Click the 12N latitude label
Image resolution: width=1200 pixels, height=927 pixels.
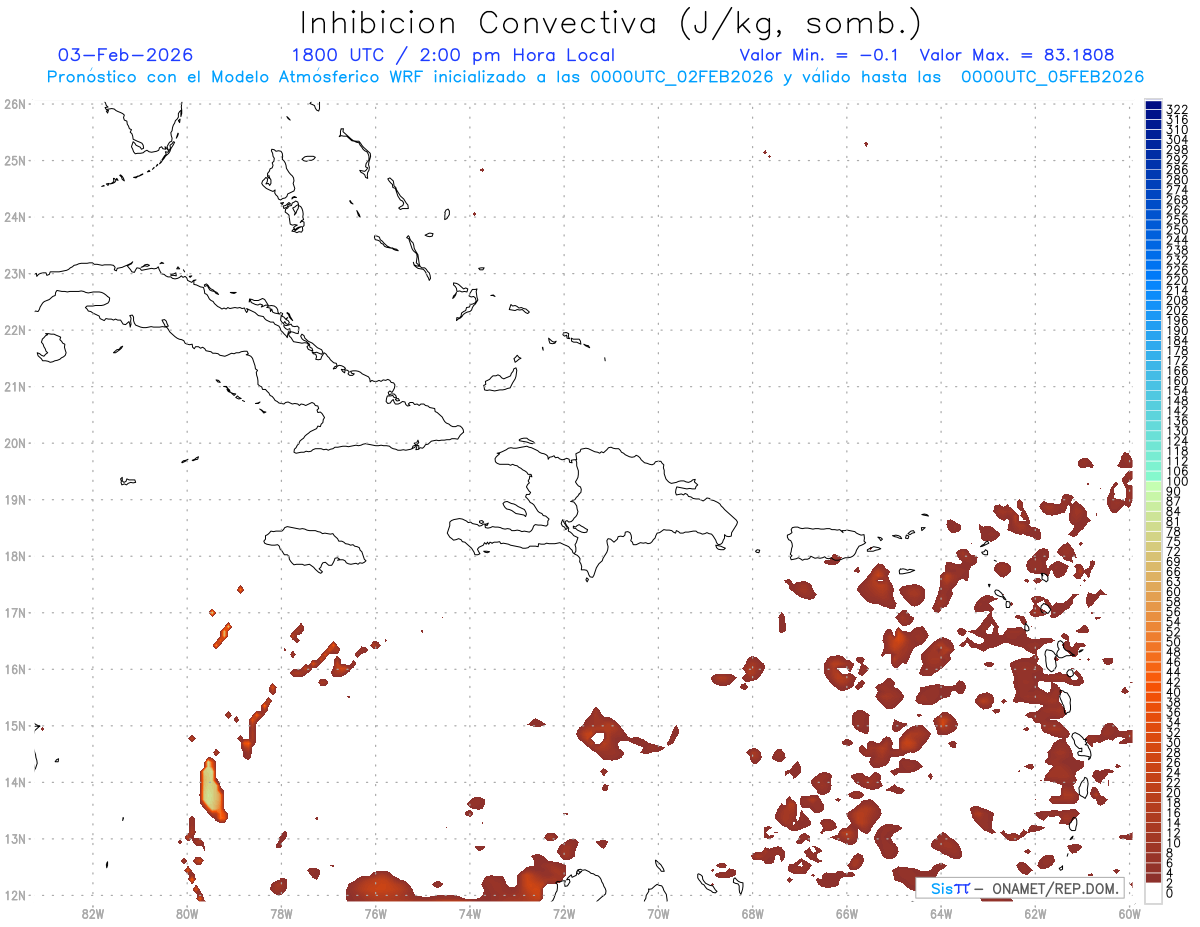(15, 895)
